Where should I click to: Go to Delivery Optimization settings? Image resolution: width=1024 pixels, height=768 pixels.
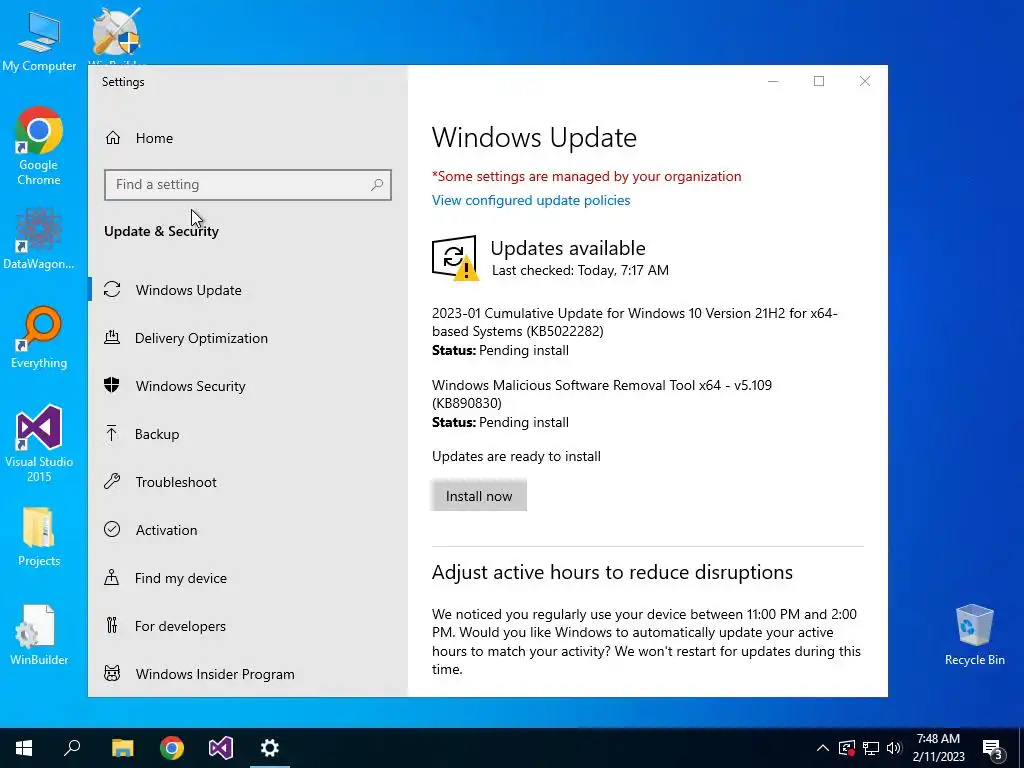[201, 338]
